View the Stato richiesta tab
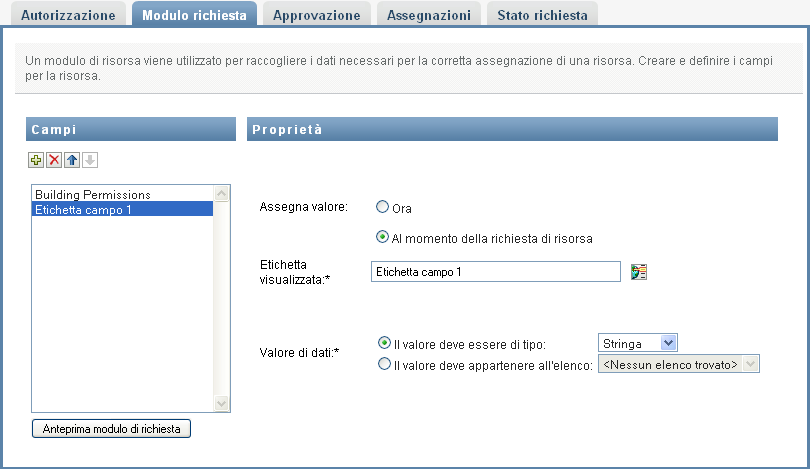The height and width of the screenshot is (469, 810). coord(541,15)
